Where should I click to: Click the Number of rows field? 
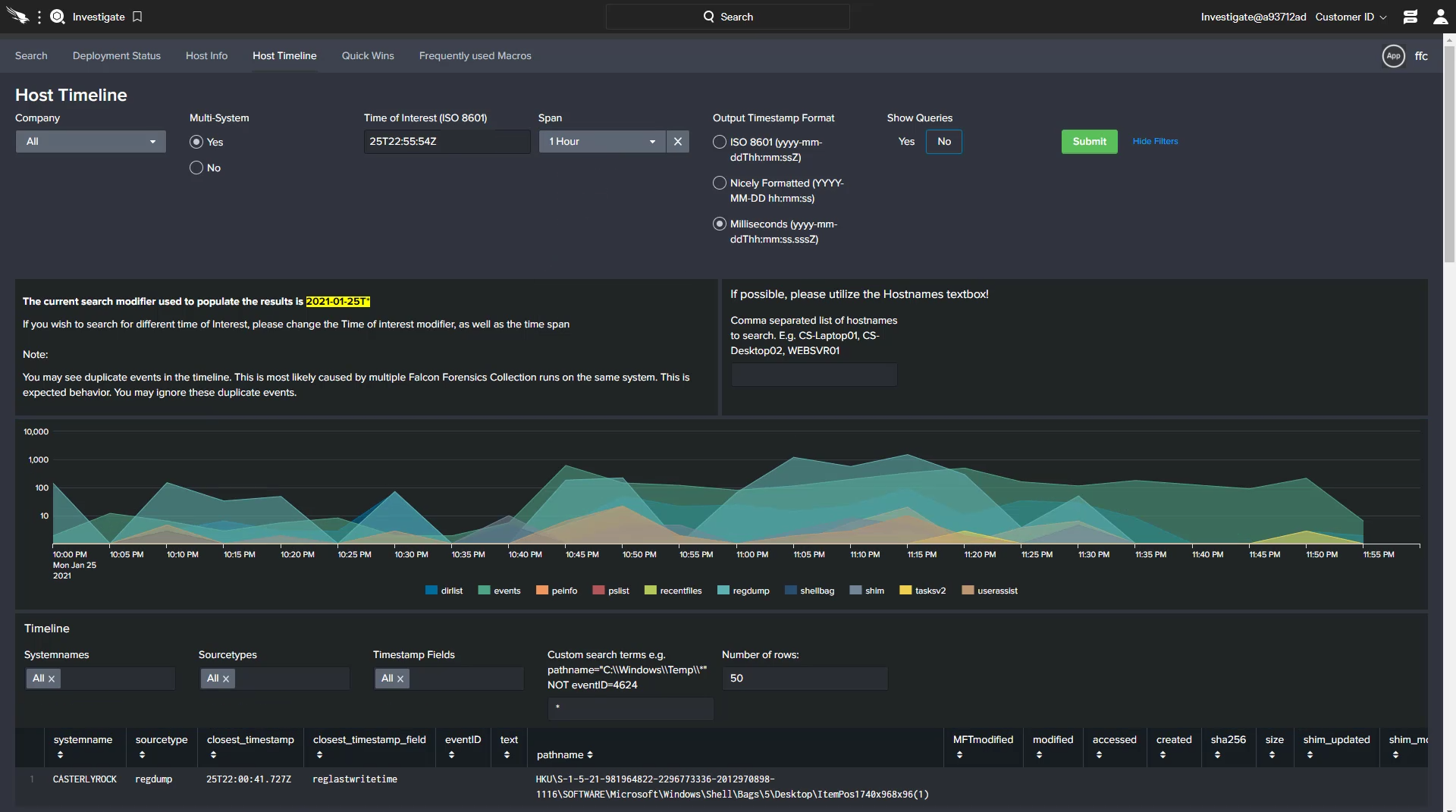[x=805, y=679]
